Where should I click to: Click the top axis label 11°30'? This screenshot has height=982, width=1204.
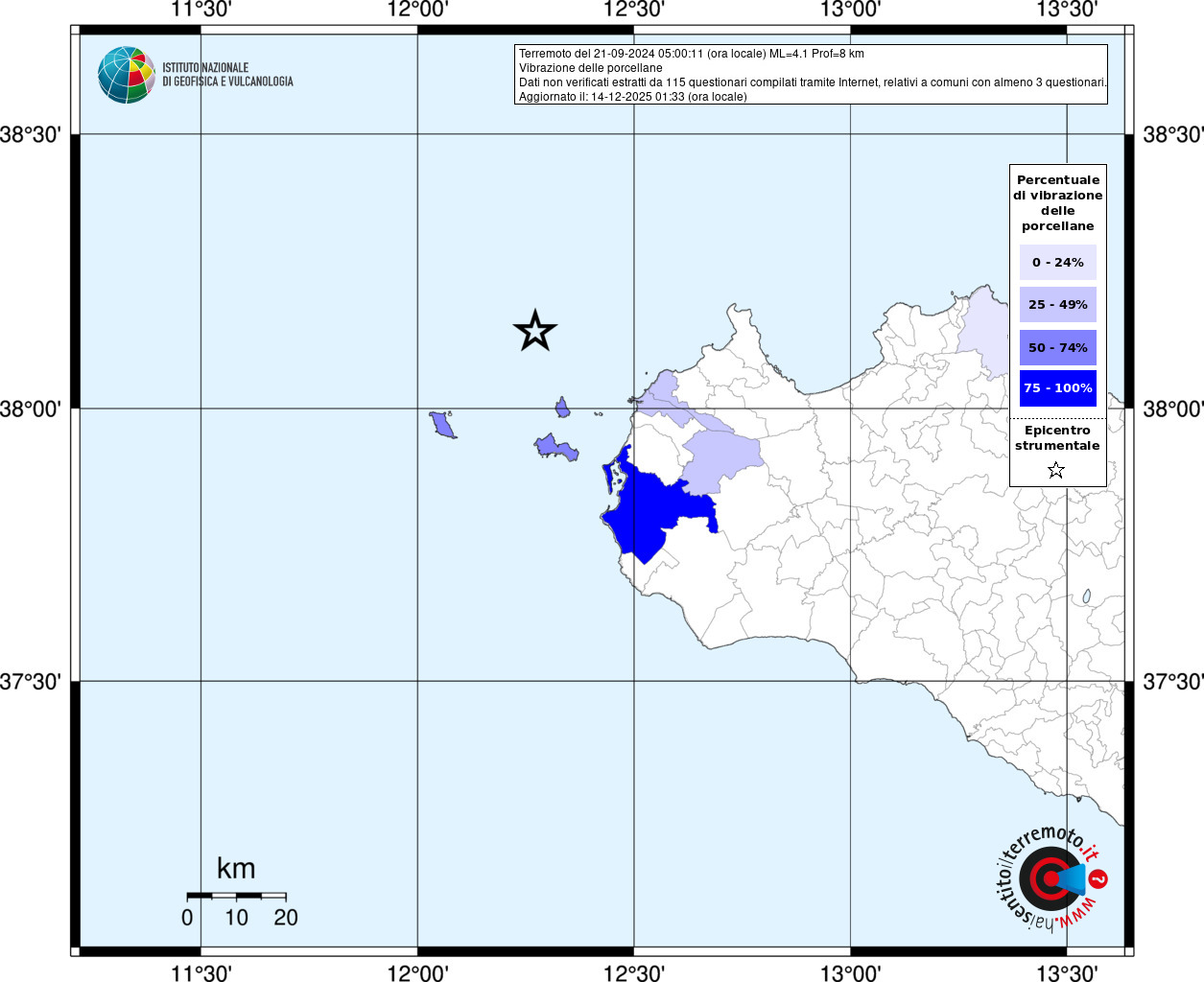click(x=201, y=10)
